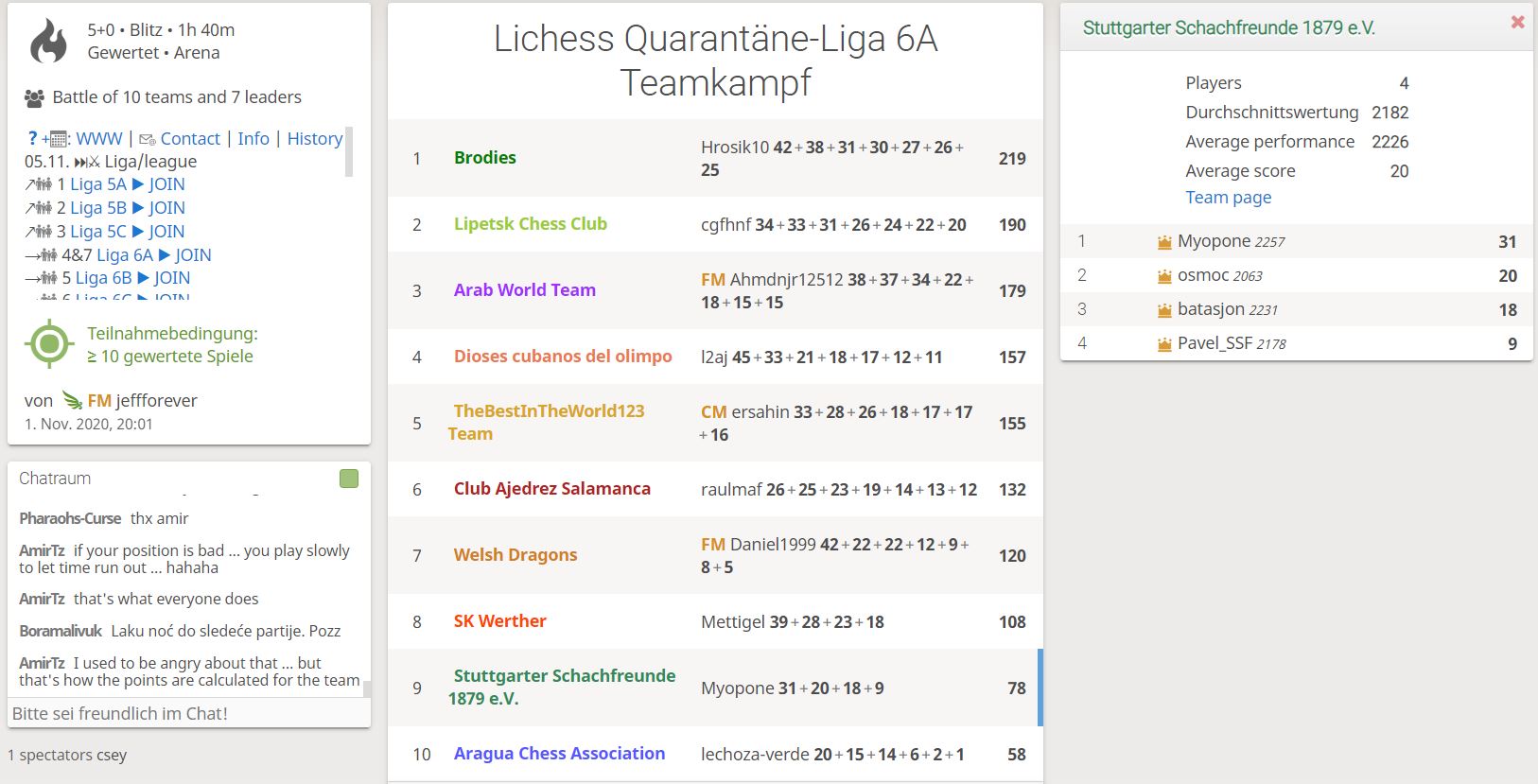Screen dimensions: 1538x784
Task: Click the description box scrollbar
Action: point(349,151)
